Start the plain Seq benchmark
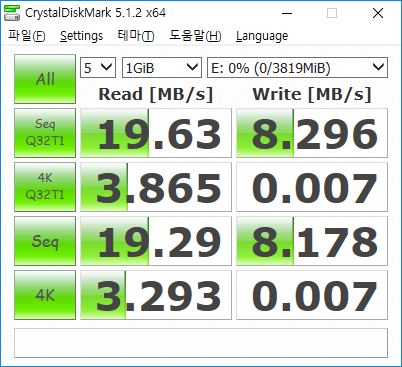This screenshot has height=367, width=402. coord(45,241)
